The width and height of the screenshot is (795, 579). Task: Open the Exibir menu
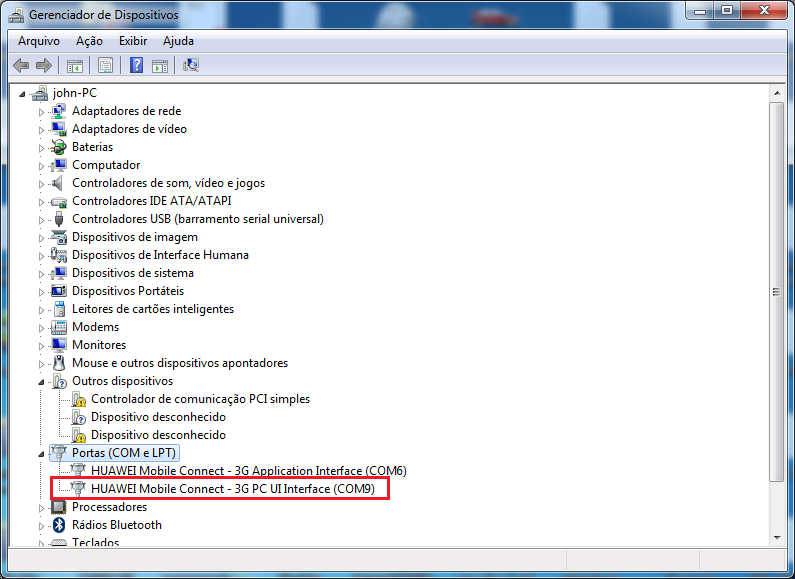click(133, 41)
